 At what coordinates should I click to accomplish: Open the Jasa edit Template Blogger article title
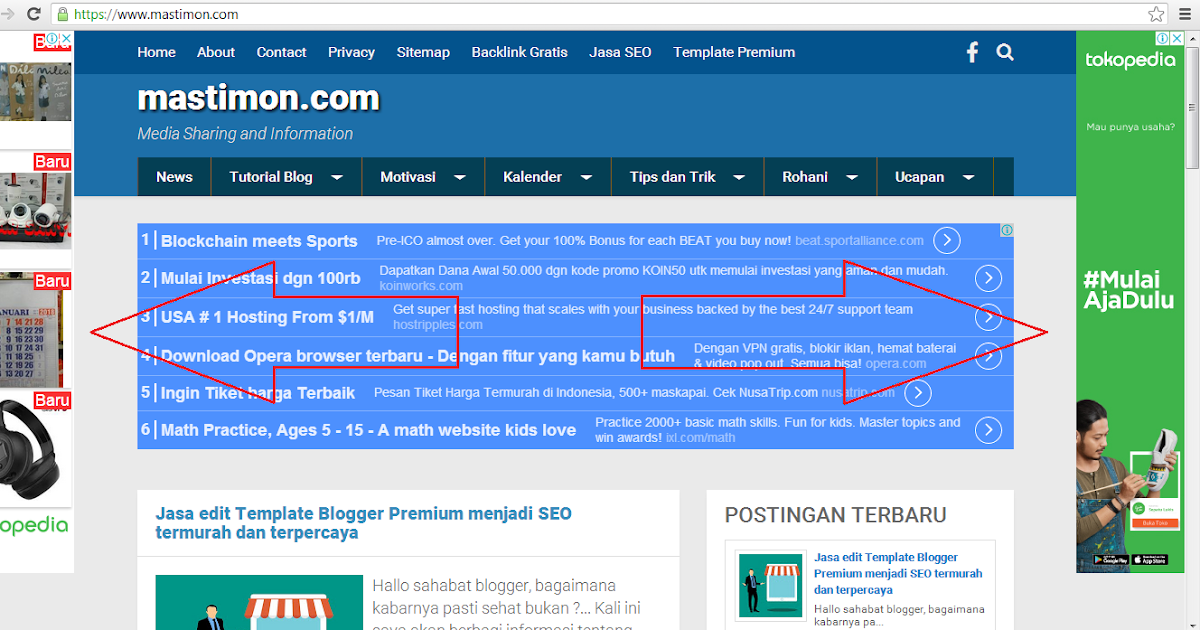(364, 523)
